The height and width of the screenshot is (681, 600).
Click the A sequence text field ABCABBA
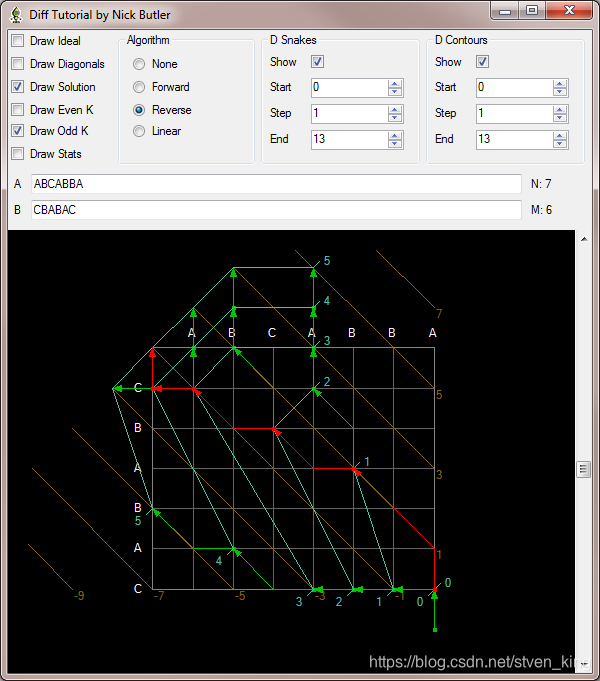(x=276, y=184)
